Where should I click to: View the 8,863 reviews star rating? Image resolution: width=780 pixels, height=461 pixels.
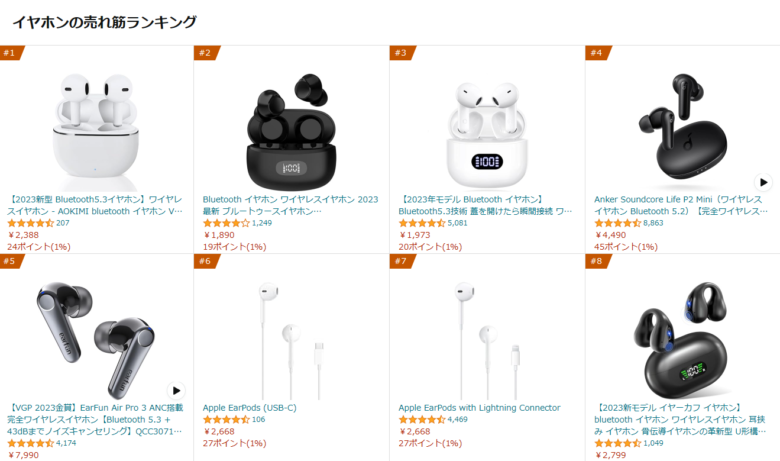tap(618, 223)
